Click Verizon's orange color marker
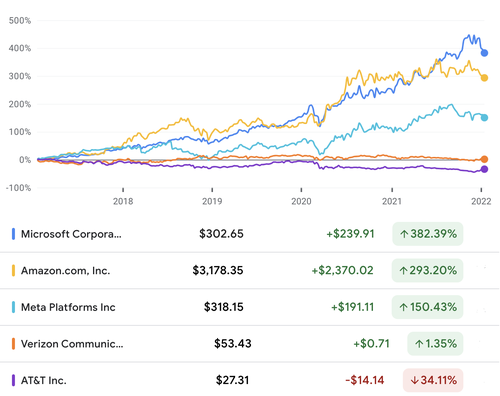 point(13,344)
